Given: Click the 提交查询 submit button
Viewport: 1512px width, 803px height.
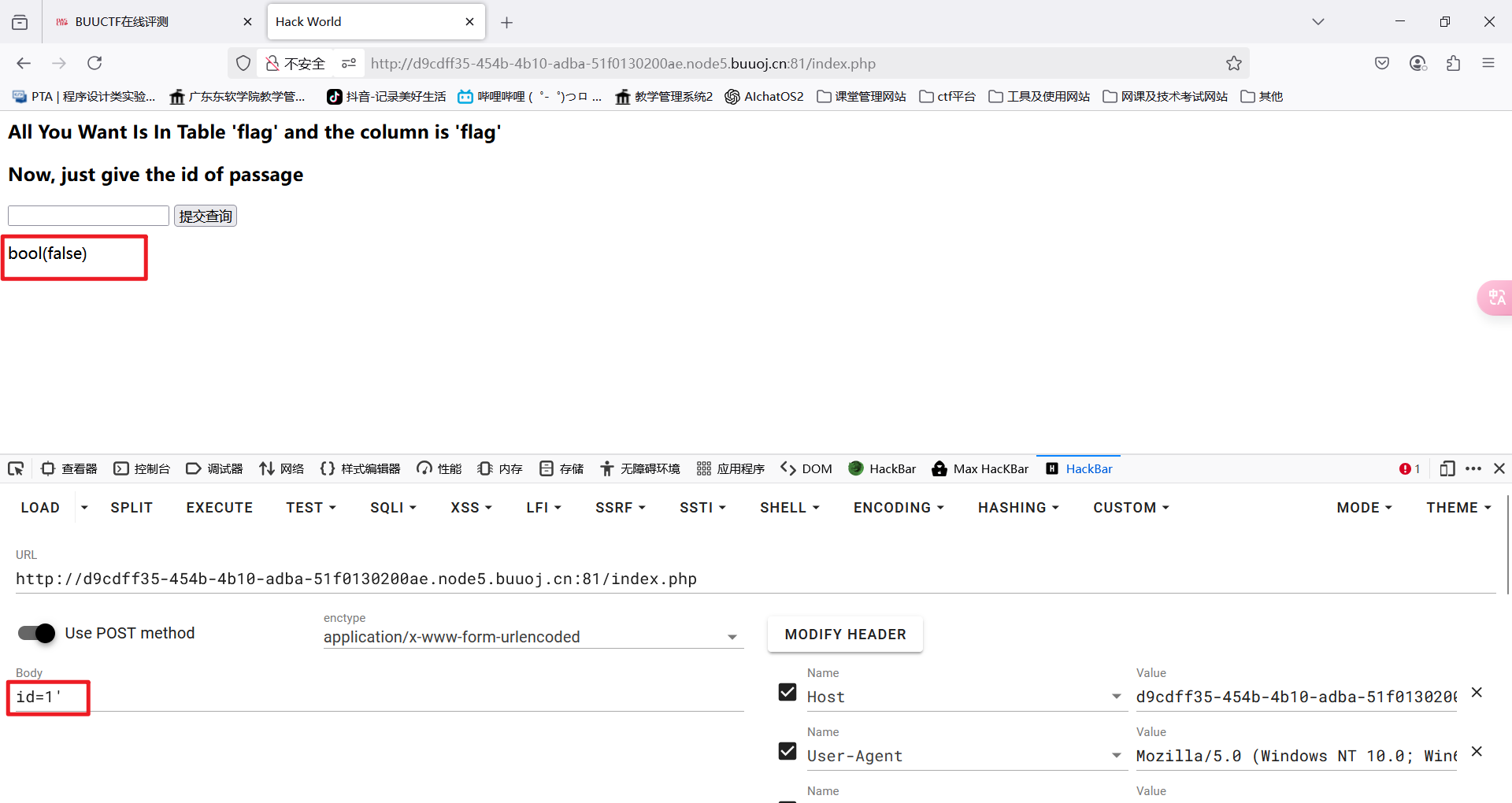Looking at the screenshot, I should pos(205,216).
